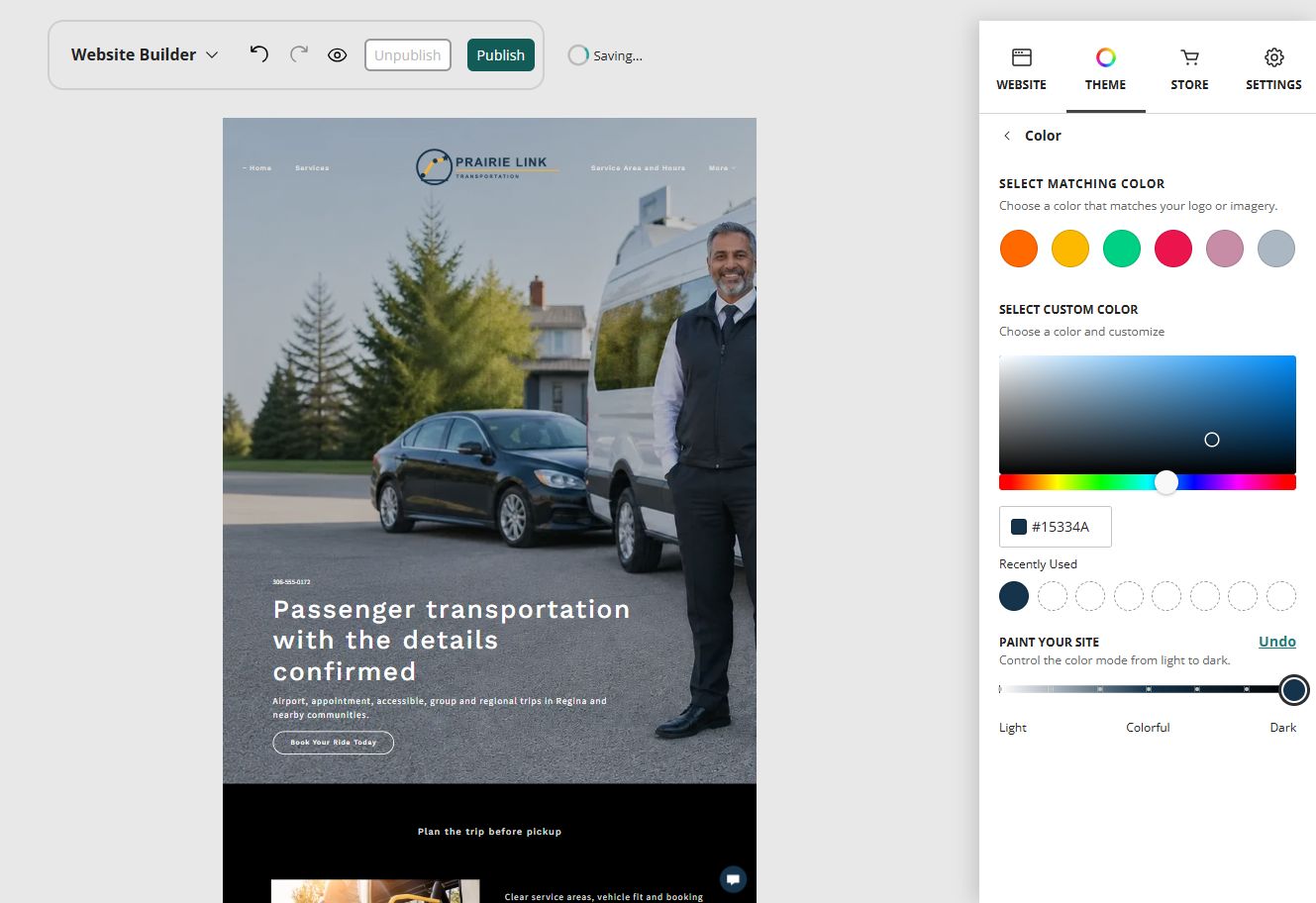Click the Plan the trip before pickup heading

point(489,832)
